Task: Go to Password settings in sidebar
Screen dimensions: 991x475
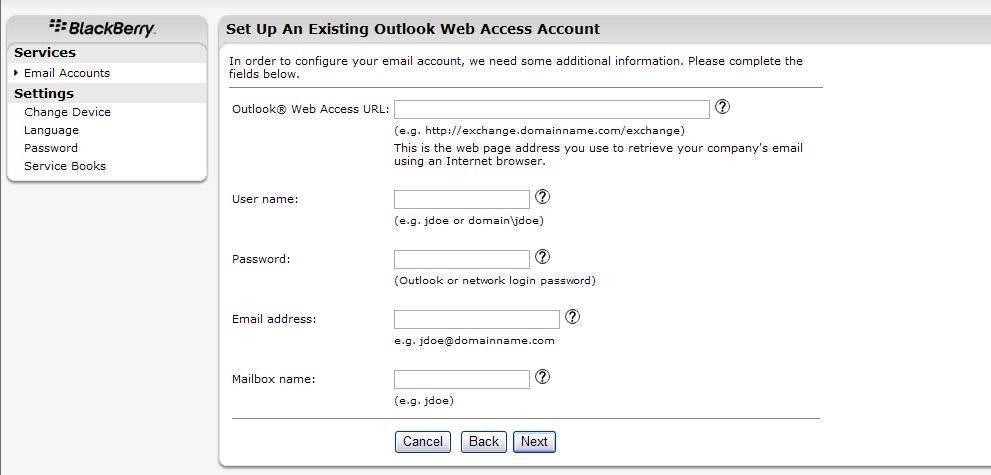Action: click(x=51, y=148)
